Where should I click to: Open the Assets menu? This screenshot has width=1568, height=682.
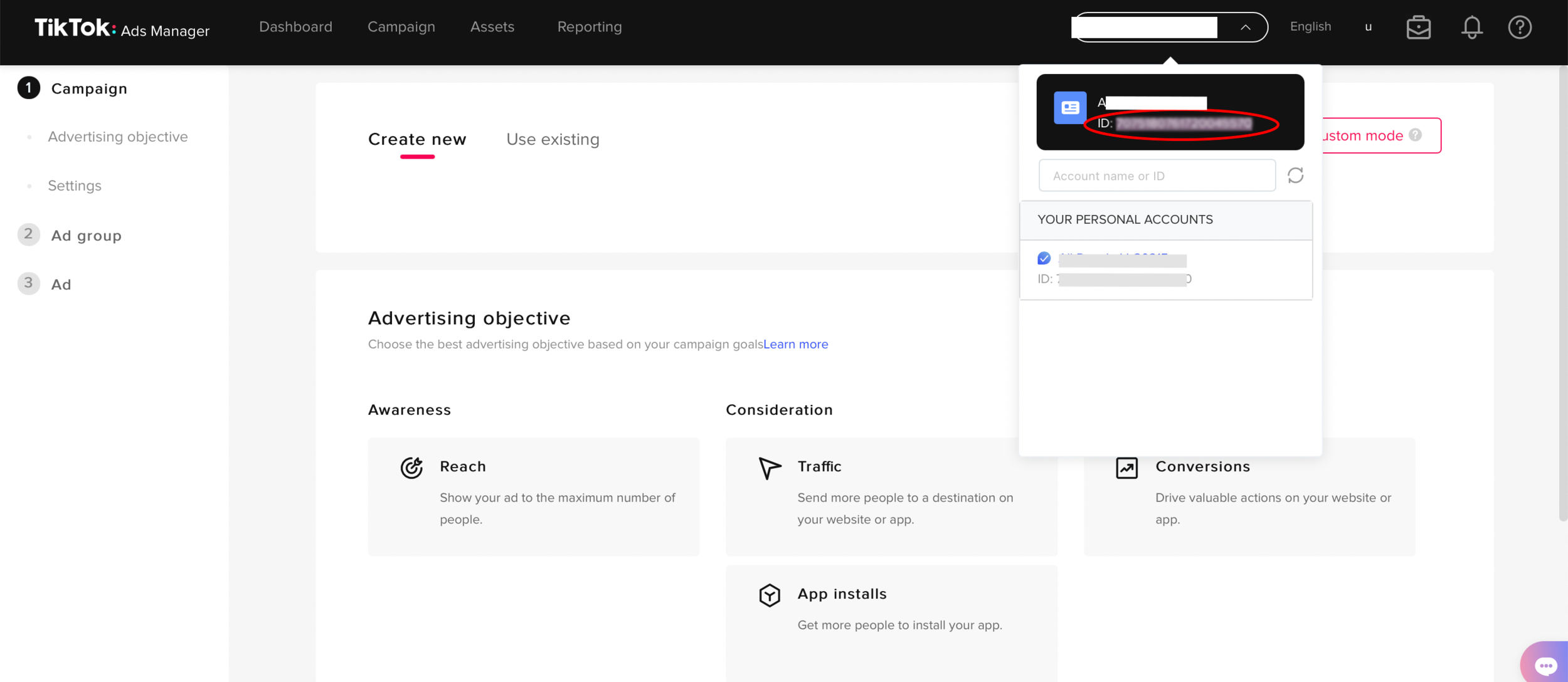point(492,27)
